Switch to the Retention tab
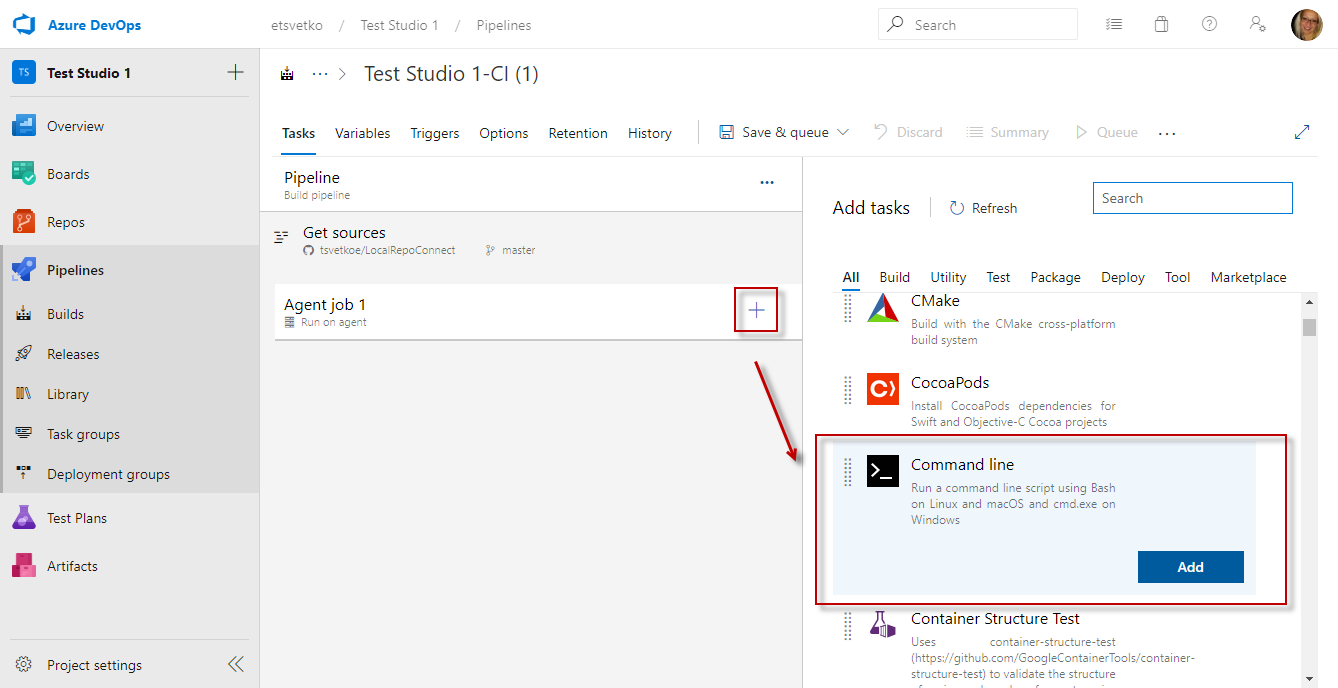 click(578, 133)
